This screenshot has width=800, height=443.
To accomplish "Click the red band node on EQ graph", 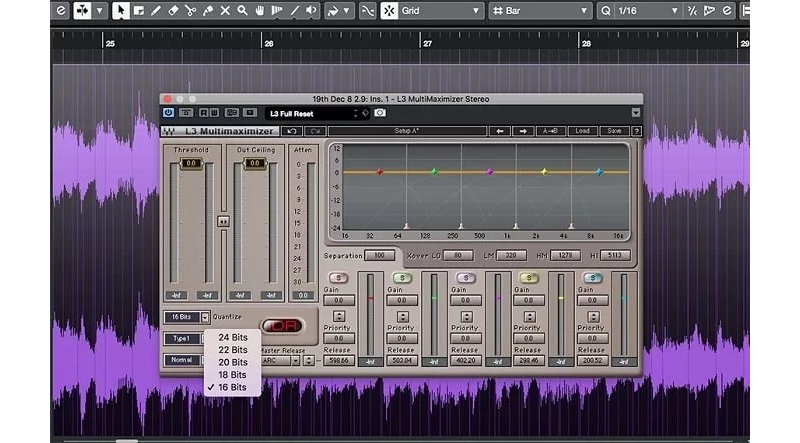I will tap(380, 172).
